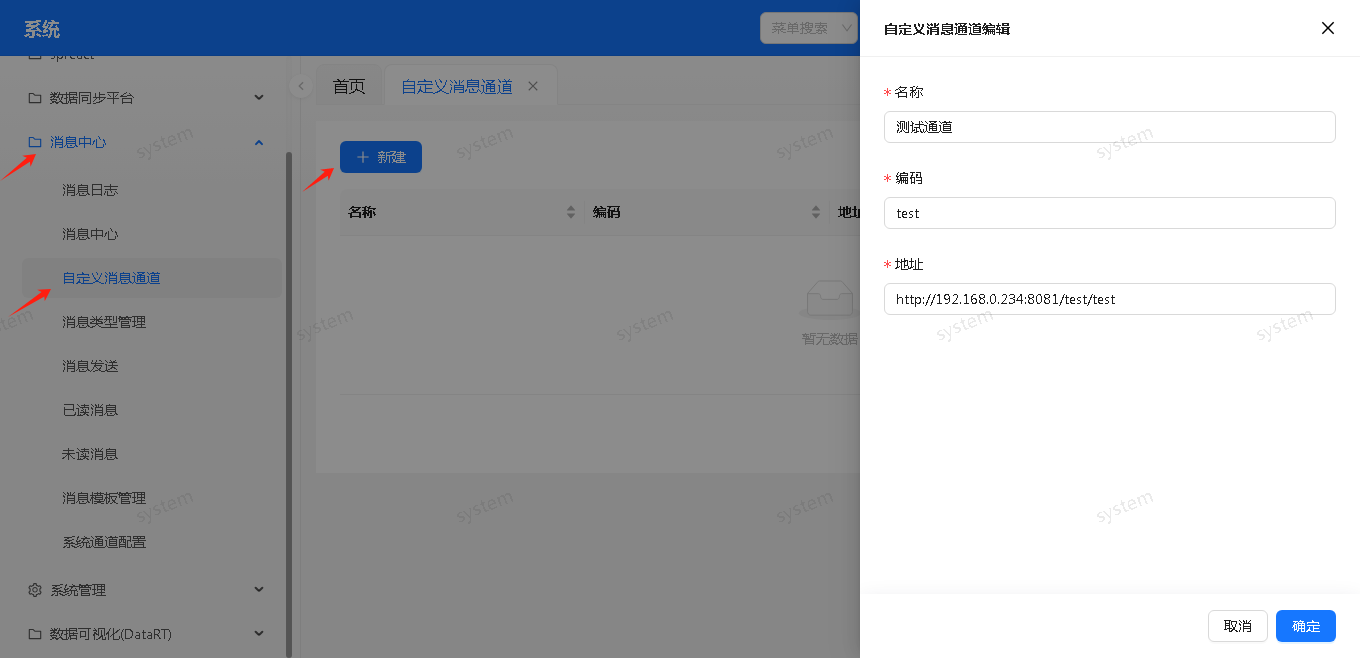Click the 确定 button
The height and width of the screenshot is (658, 1360).
1305,626
